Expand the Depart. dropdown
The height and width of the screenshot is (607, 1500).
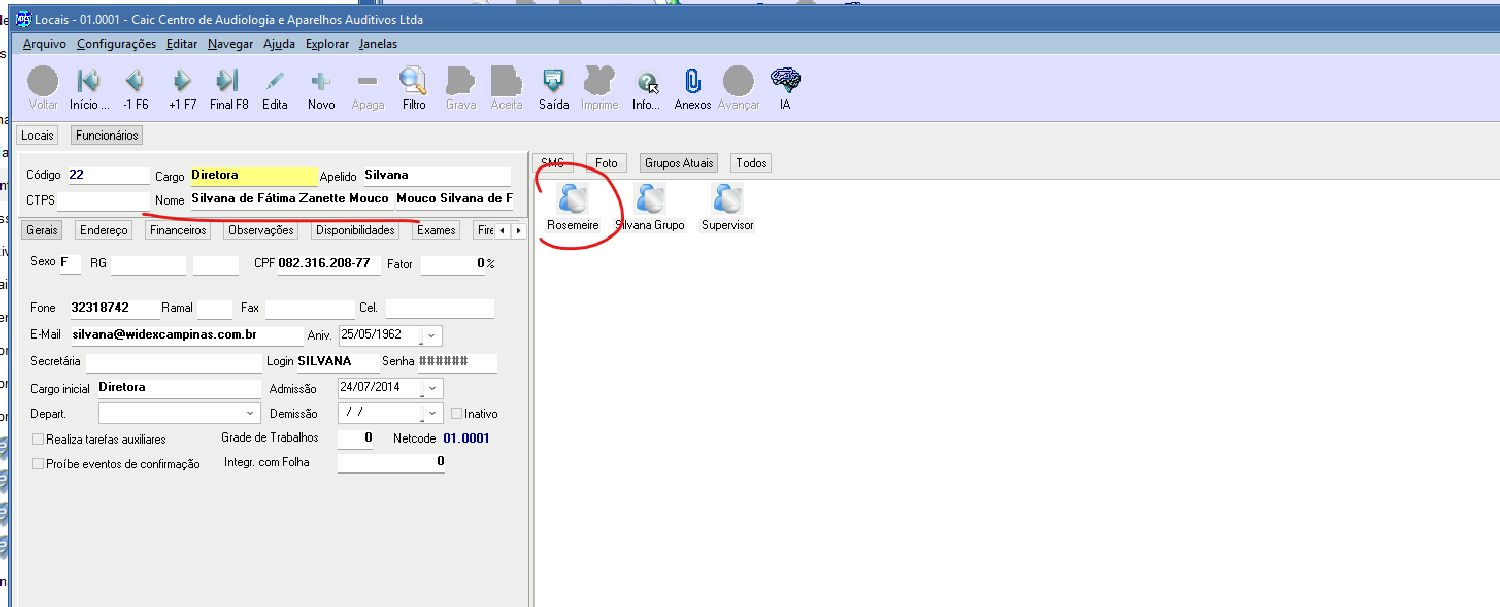[250, 413]
